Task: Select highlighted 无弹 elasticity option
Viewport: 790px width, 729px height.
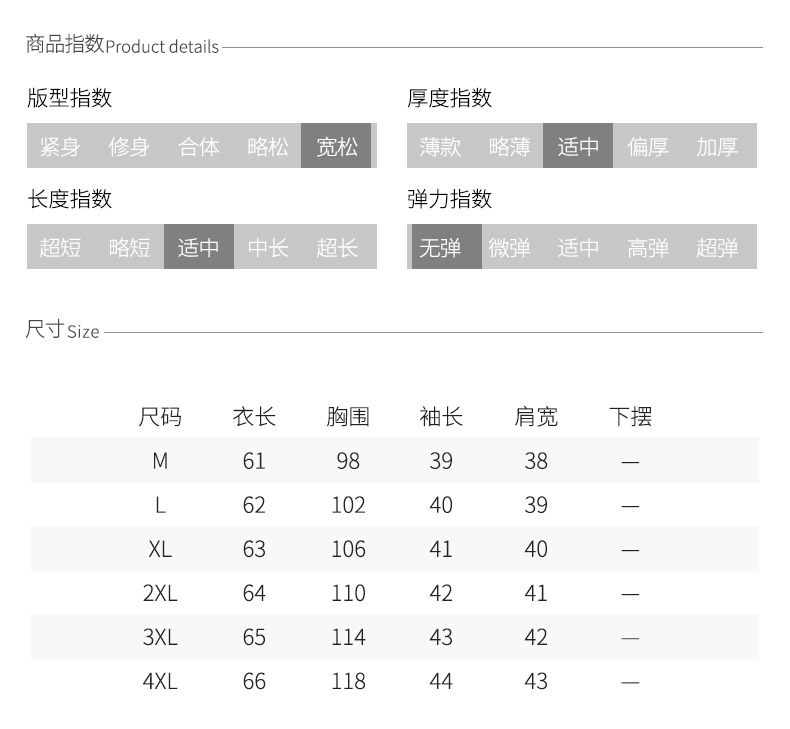Action: tap(440, 247)
